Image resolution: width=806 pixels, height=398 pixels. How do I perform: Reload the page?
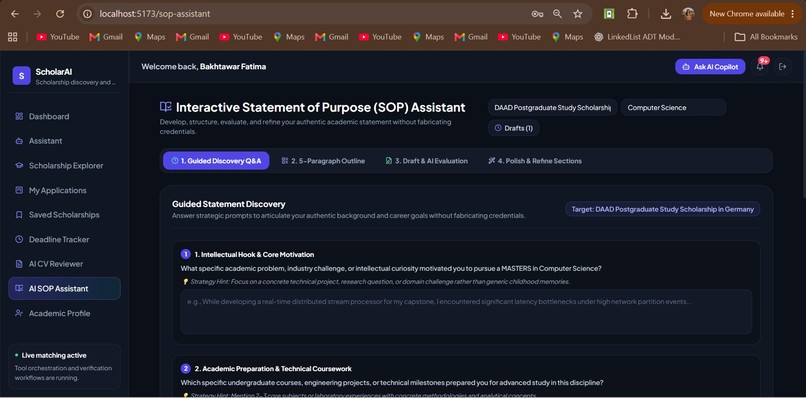[60, 14]
